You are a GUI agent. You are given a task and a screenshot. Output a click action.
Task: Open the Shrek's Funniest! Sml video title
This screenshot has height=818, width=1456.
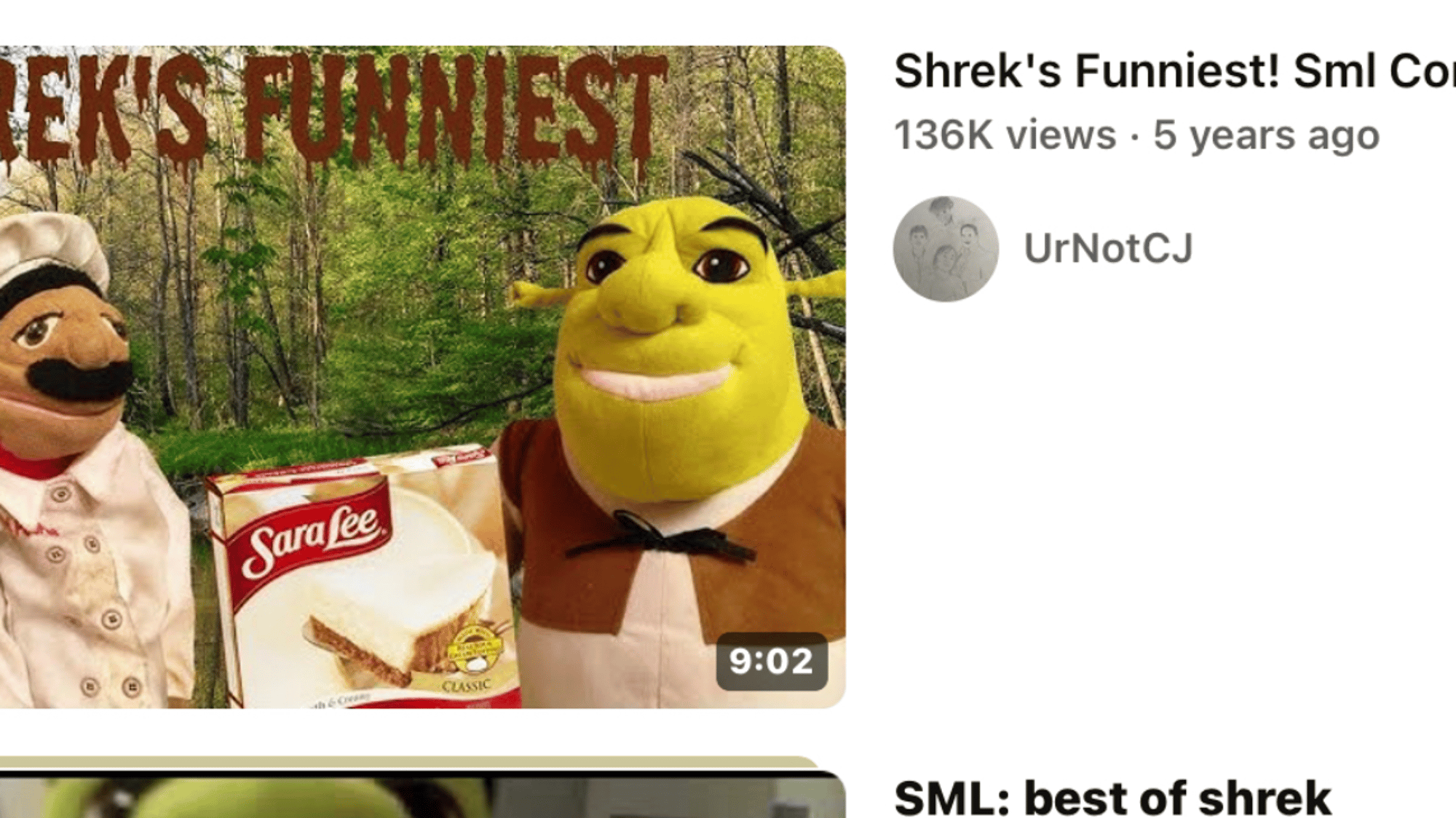click(1174, 71)
